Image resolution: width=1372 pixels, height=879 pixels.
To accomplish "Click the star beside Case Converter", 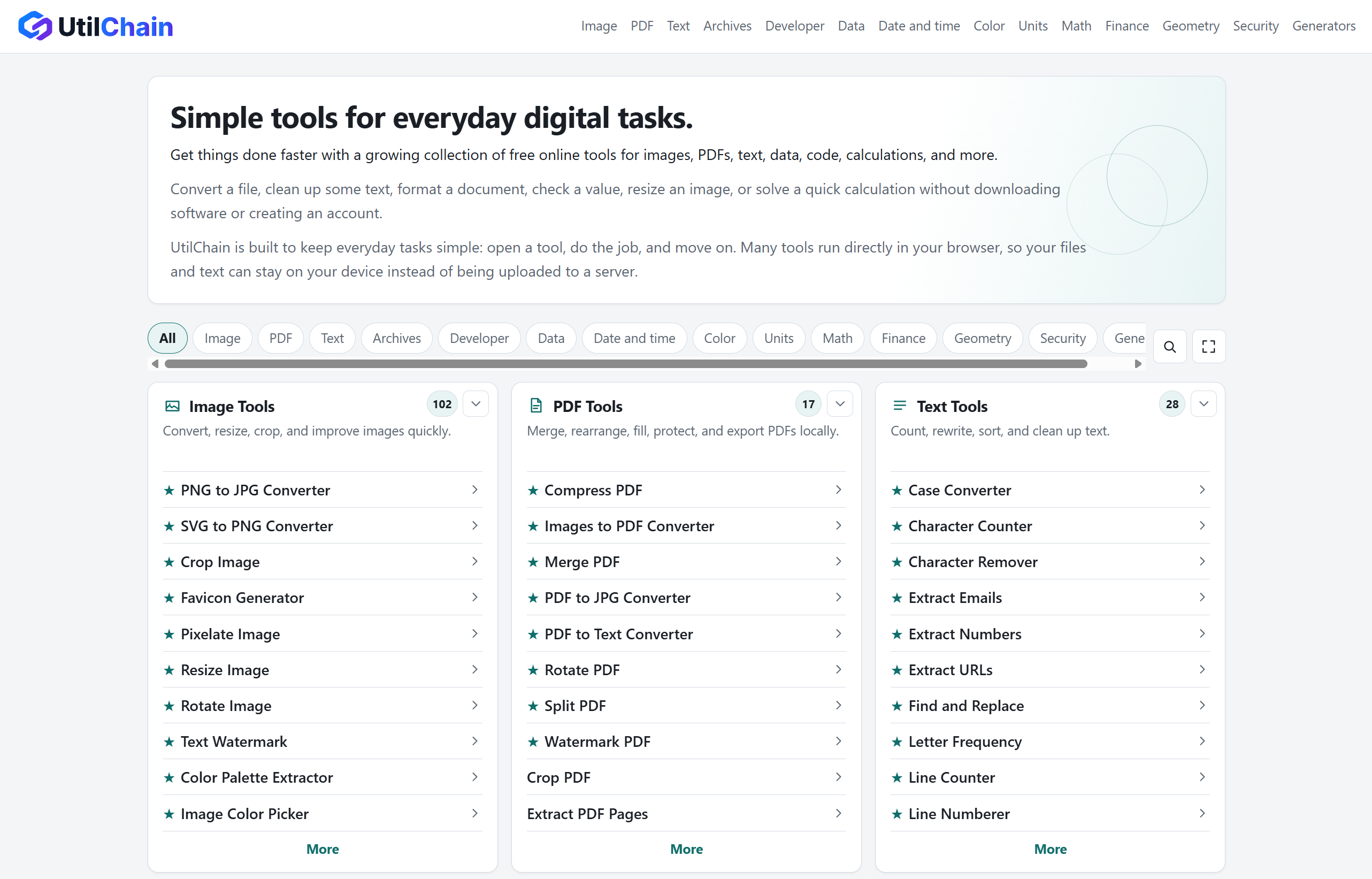I will [897, 490].
